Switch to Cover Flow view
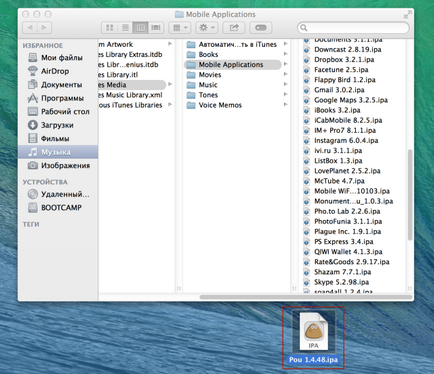 pyautogui.click(x=156, y=28)
